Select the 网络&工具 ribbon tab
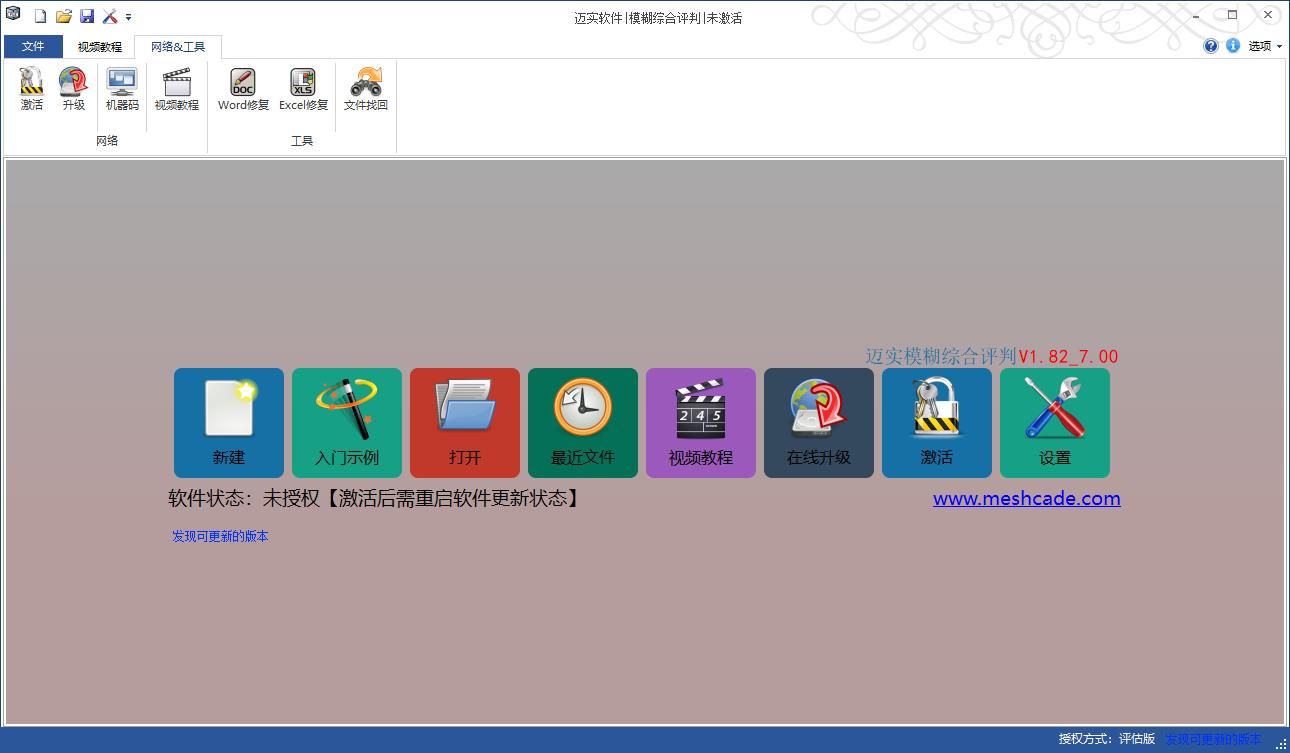1290x753 pixels. [x=178, y=47]
